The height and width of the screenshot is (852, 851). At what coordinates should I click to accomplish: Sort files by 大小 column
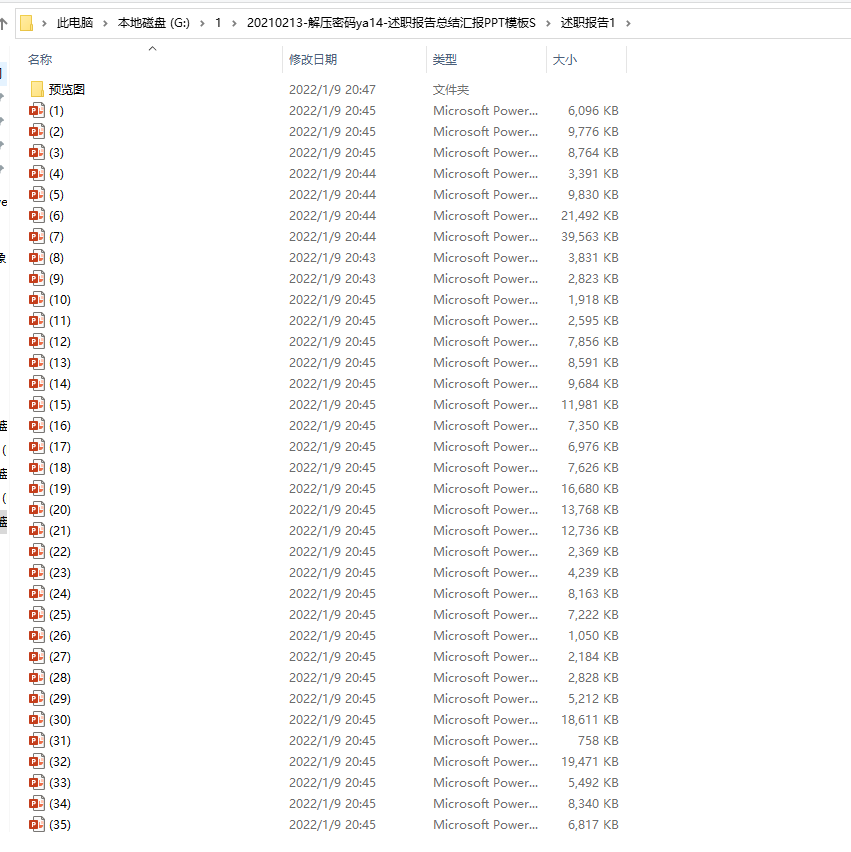tap(565, 59)
